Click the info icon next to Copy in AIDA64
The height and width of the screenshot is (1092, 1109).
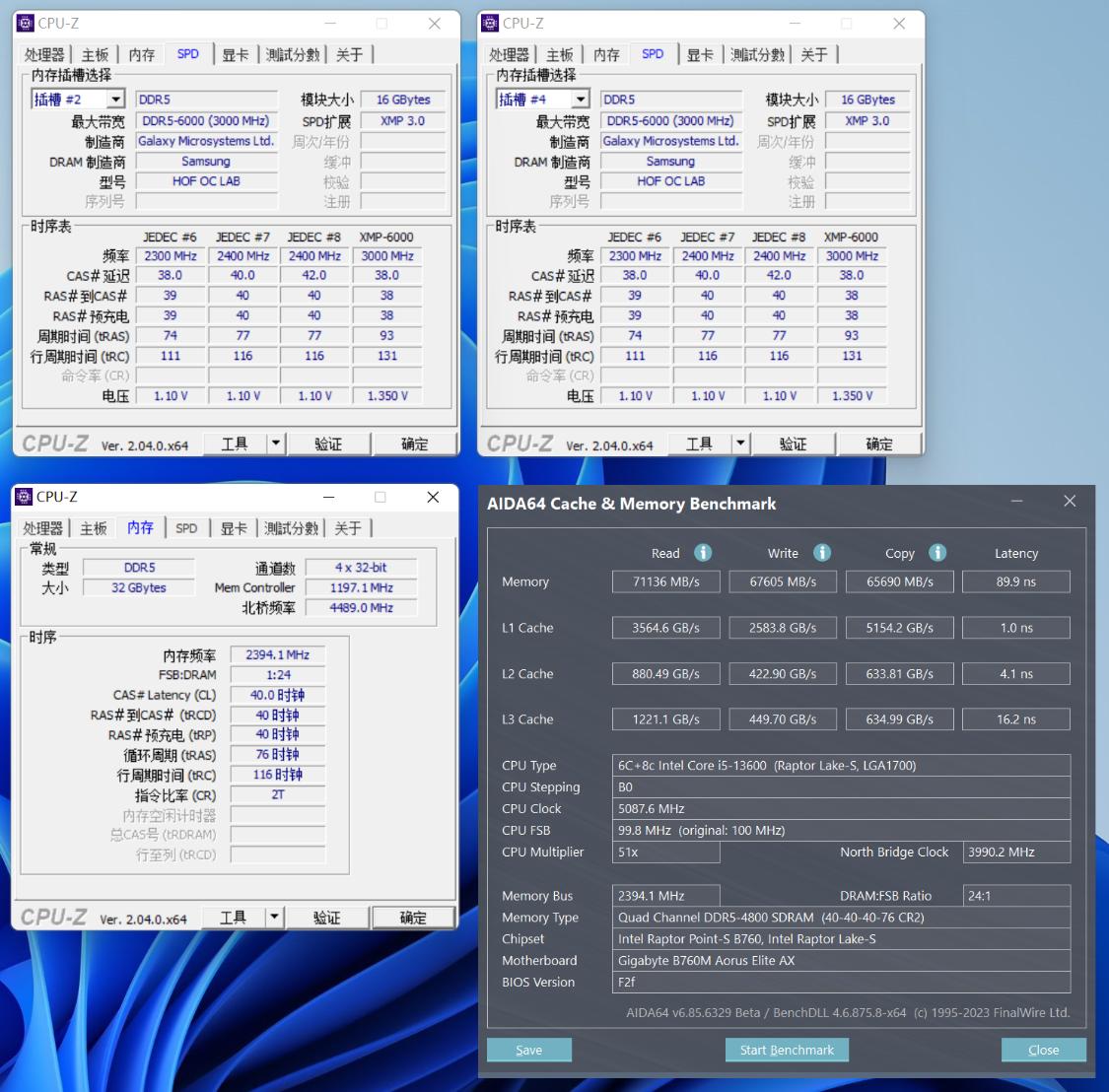(936, 553)
